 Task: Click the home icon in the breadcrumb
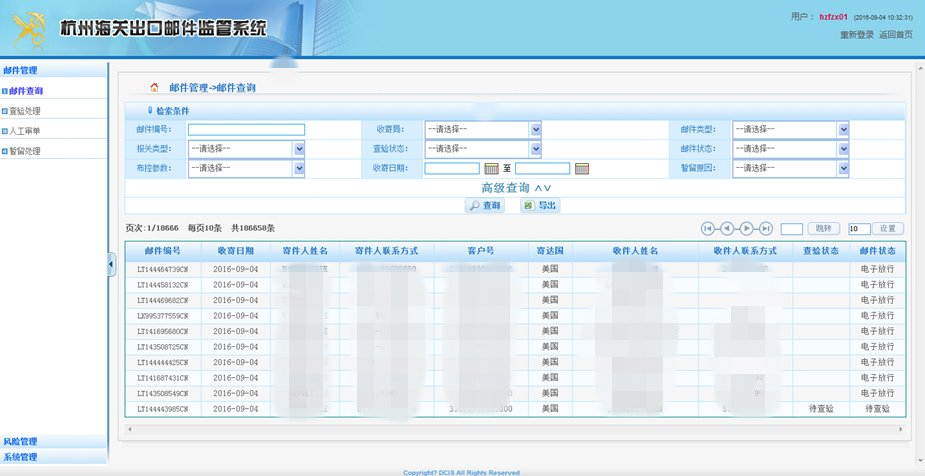pos(154,88)
